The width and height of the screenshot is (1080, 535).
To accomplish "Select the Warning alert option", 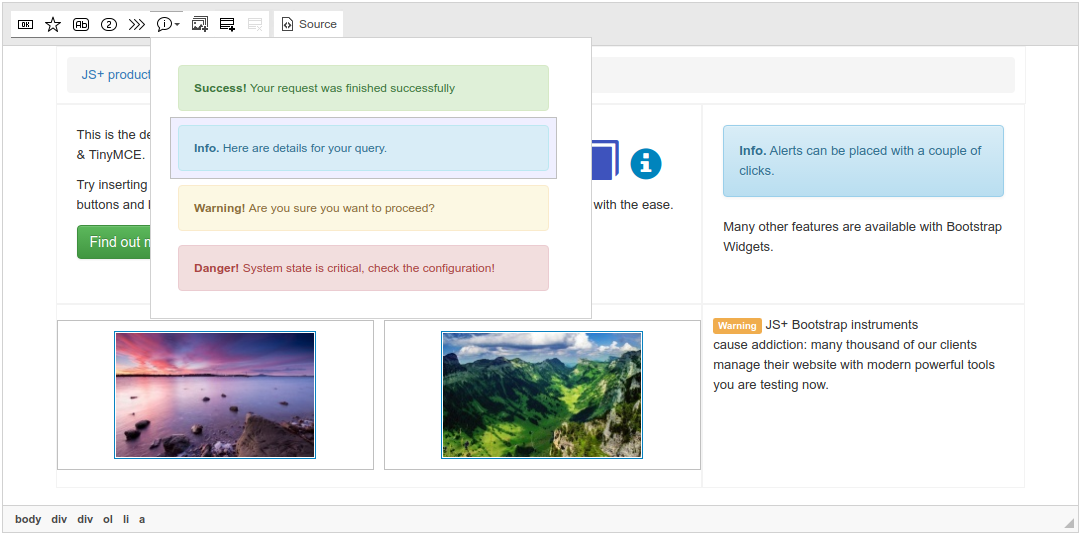I will pyautogui.click(x=363, y=208).
